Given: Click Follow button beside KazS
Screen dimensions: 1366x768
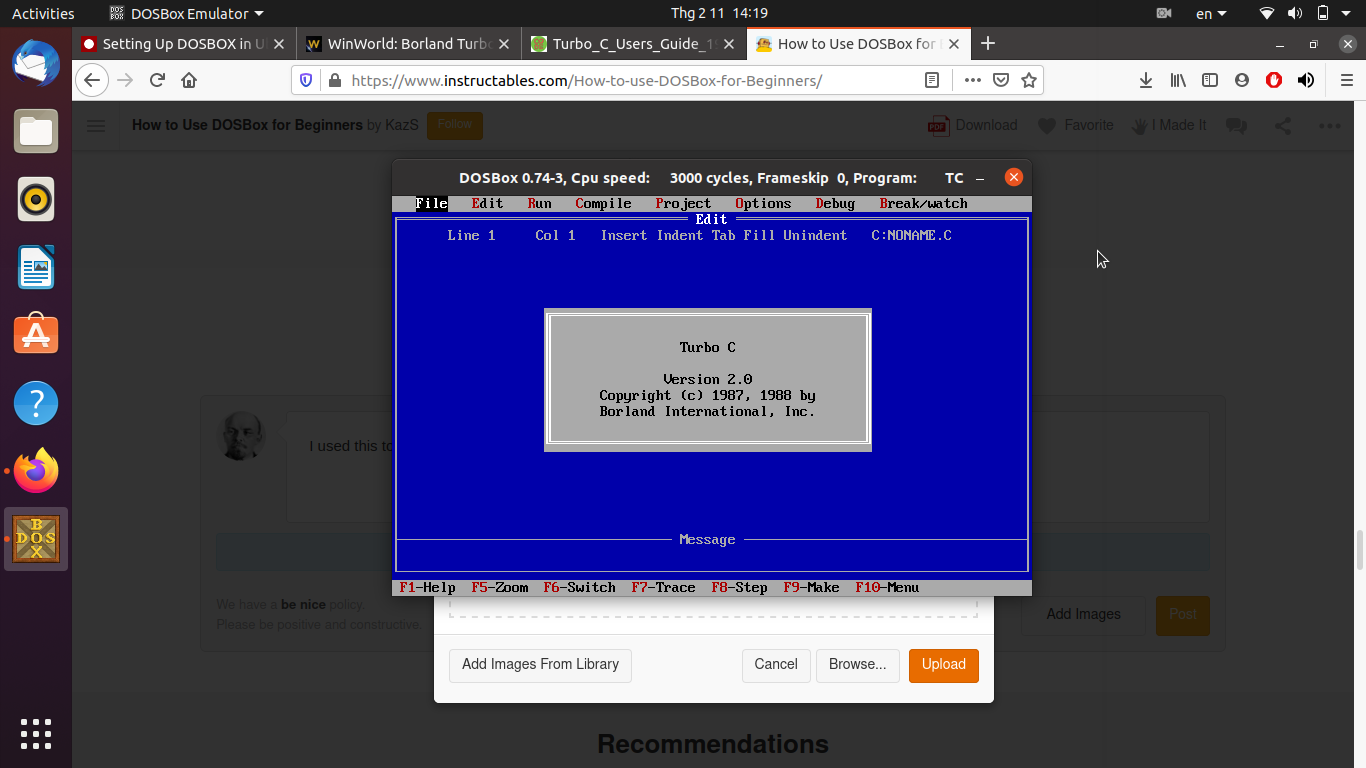Looking at the screenshot, I should [455, 125].
